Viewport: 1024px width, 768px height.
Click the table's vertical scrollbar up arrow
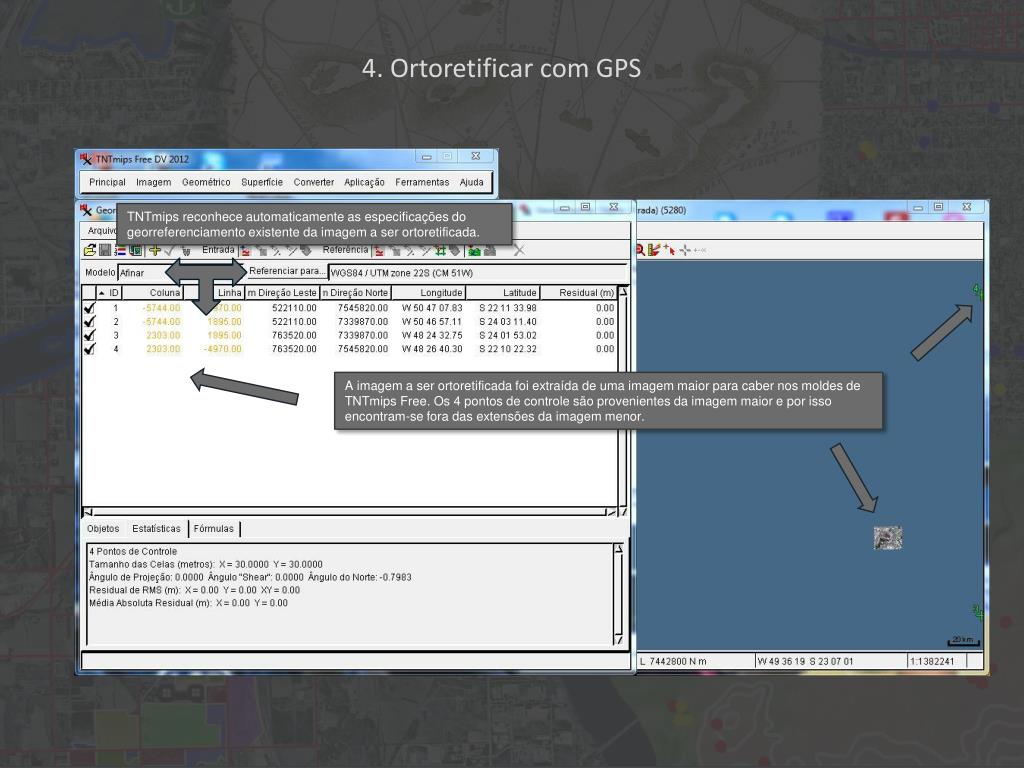tap(623, 292)
